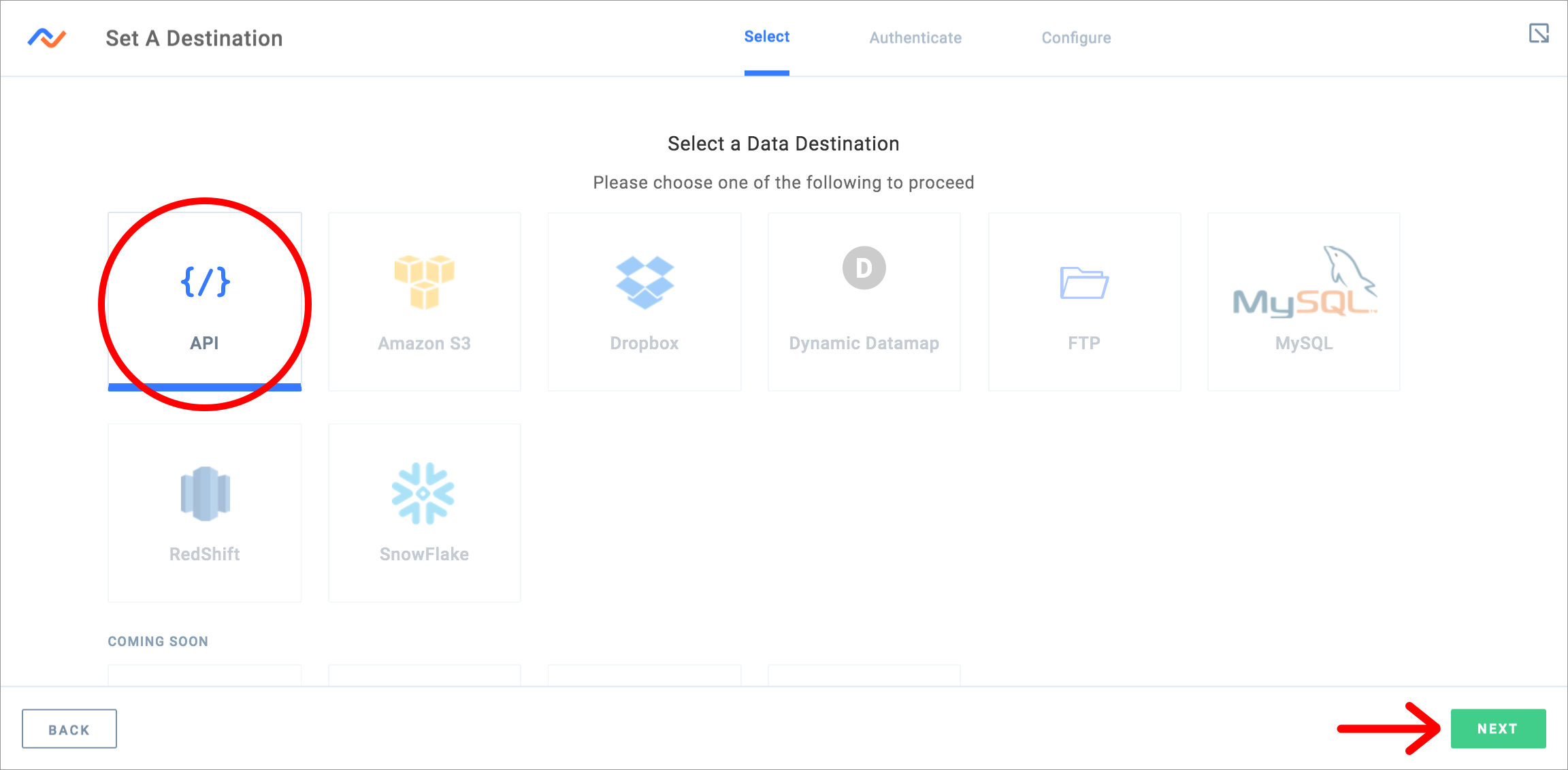Click the Dynamic Datamap label

864,343
